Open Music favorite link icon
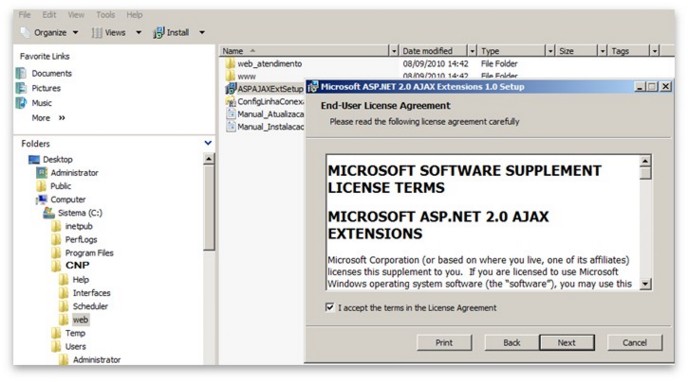 click(x=21, y=103)
